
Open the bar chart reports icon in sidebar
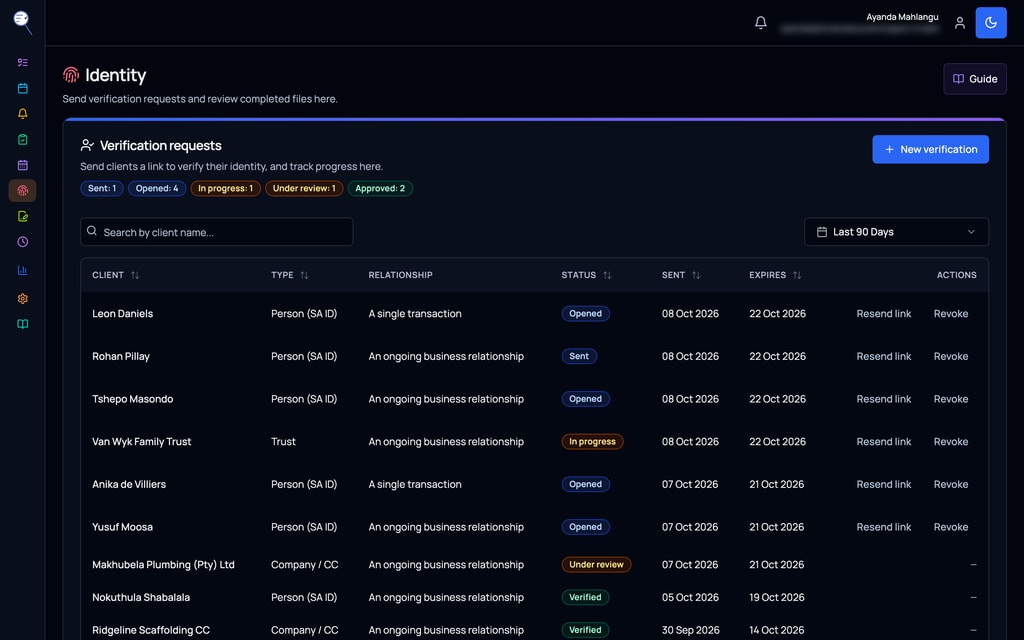point(22,270)
